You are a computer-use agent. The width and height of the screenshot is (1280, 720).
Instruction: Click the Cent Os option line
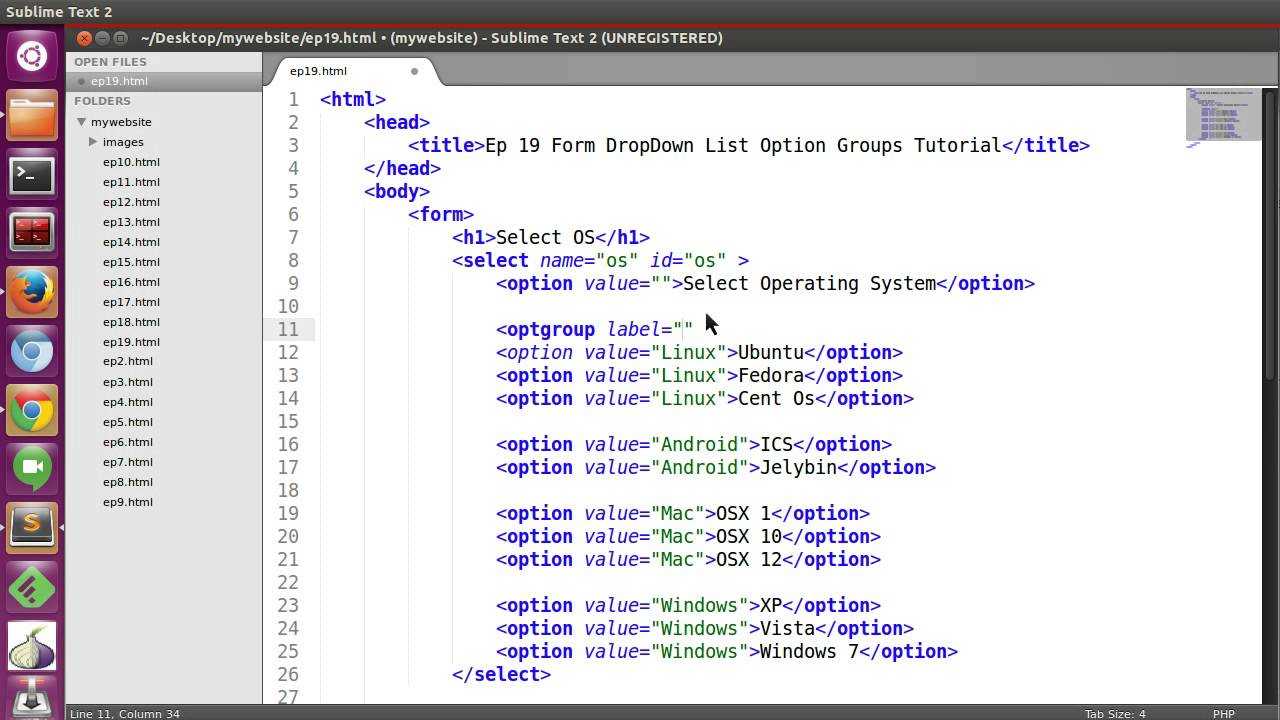pos(705,398)
